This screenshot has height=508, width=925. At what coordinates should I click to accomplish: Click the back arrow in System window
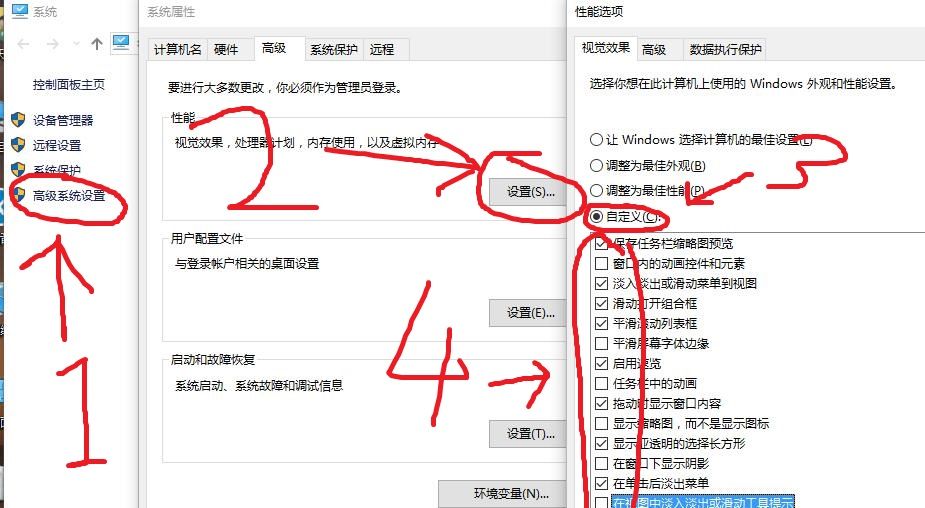click(24, 44)
